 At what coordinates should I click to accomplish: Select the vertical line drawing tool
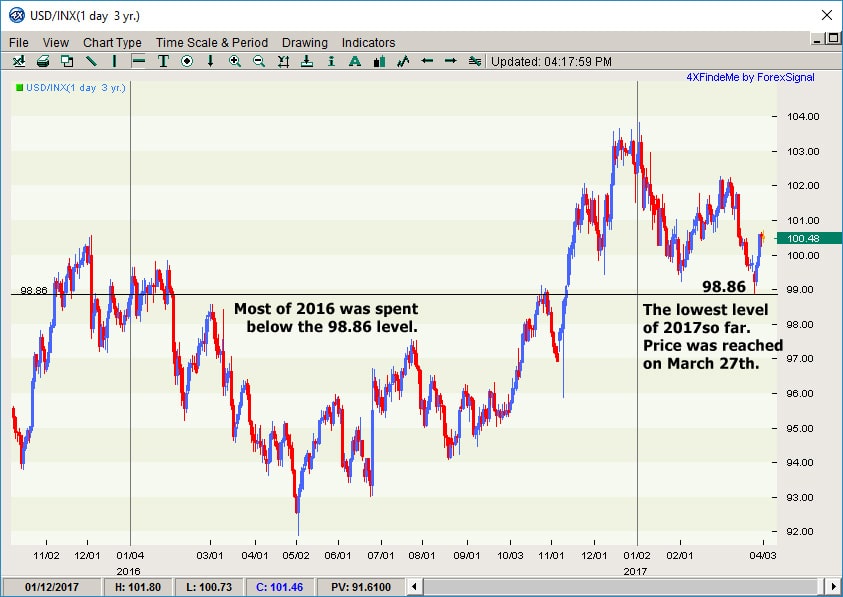pyautogui.click(x=115, y=61)
